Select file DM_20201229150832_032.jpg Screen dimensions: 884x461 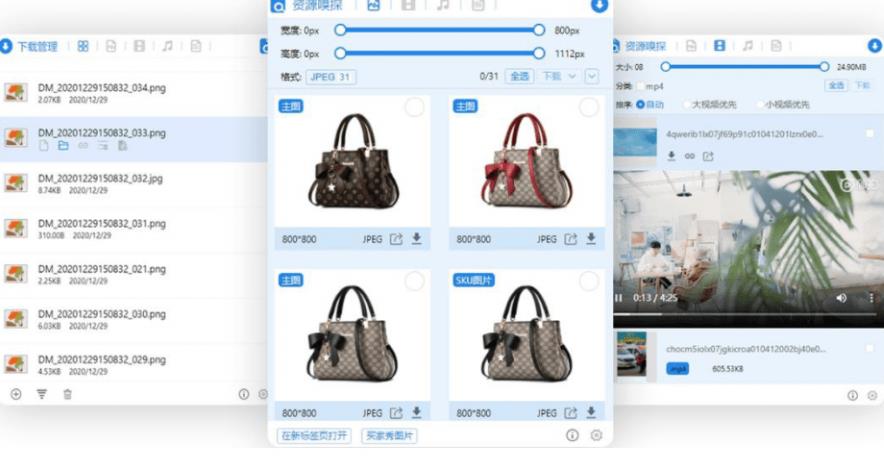134,184
